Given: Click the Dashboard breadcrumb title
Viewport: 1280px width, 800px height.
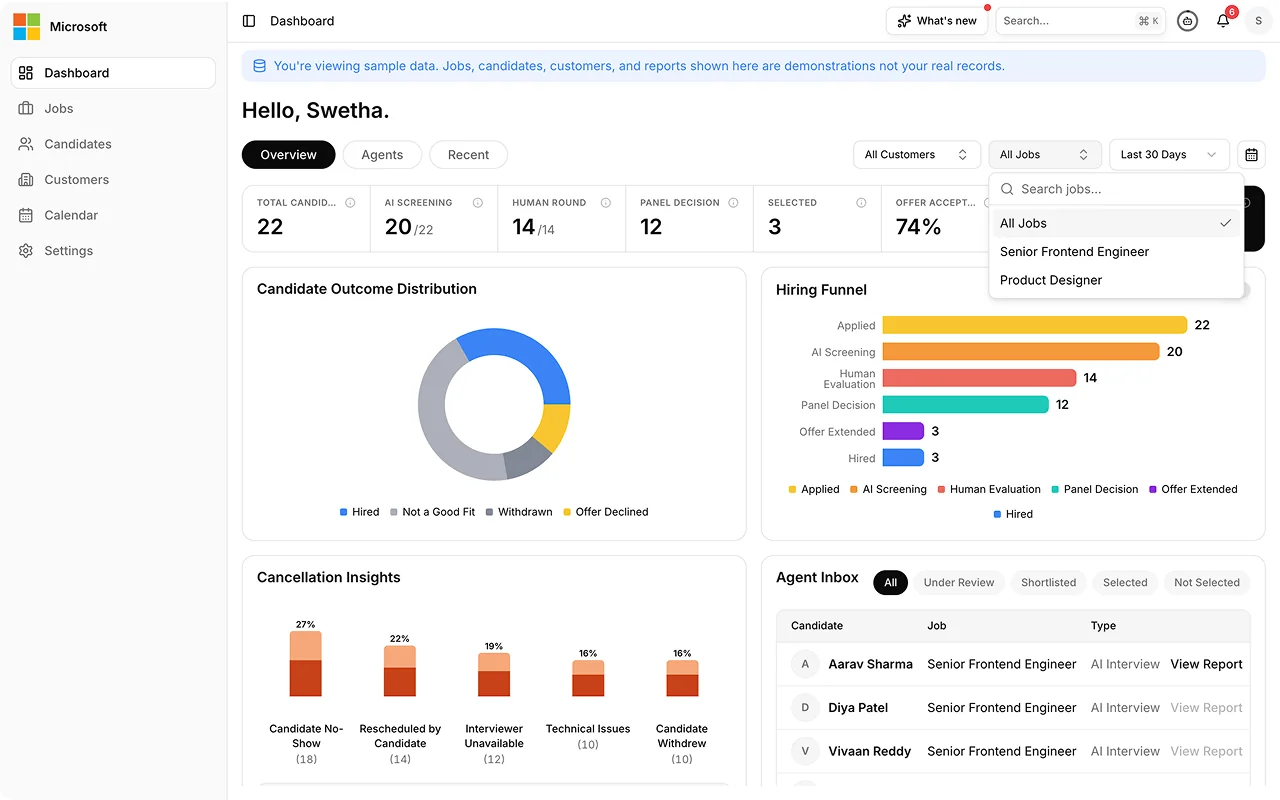Looking at the screenshot, I should tap(302, 21).
